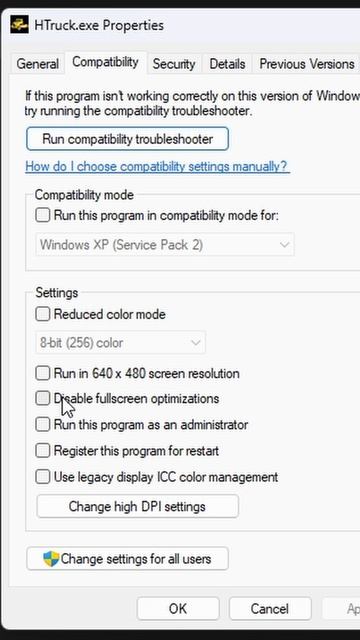Image resolution: width=360 pixels, height=640 pixels.
Task: Tick Use legacy display ICC color management
Action: [42, 477]
